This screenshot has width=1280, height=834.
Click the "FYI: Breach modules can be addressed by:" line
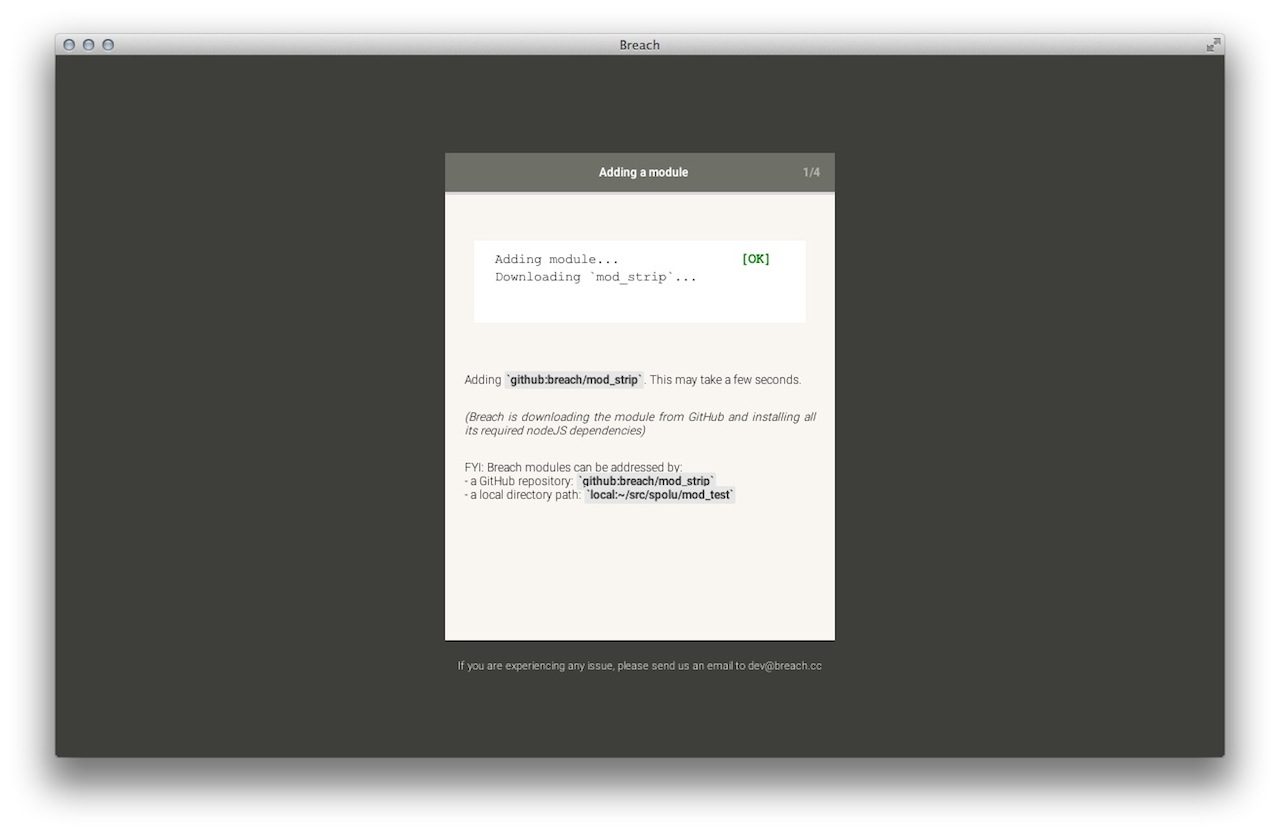pyautogui.click(x=573, y=467)
